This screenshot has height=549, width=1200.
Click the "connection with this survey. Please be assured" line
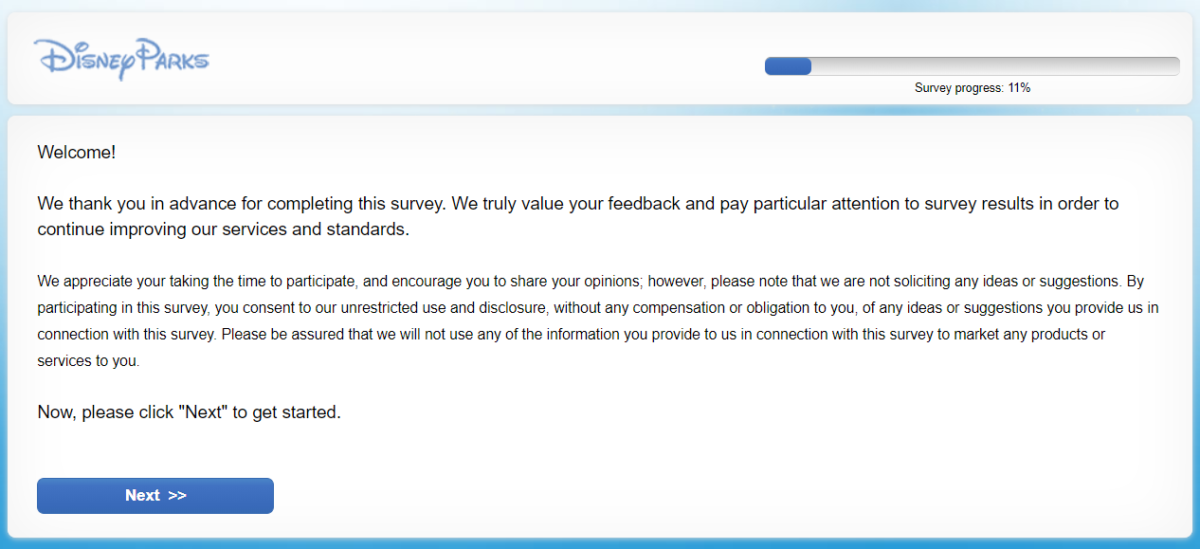571,334
